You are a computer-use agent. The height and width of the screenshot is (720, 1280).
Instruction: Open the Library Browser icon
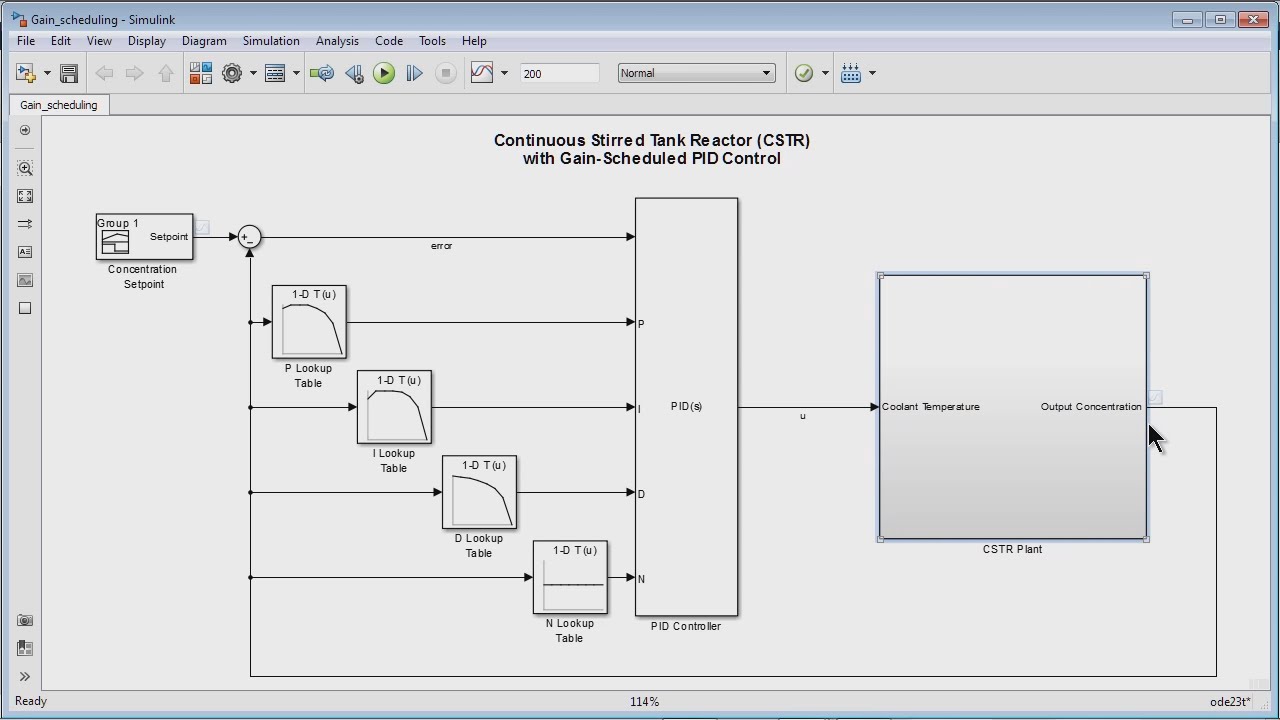(x=201, y=73)
